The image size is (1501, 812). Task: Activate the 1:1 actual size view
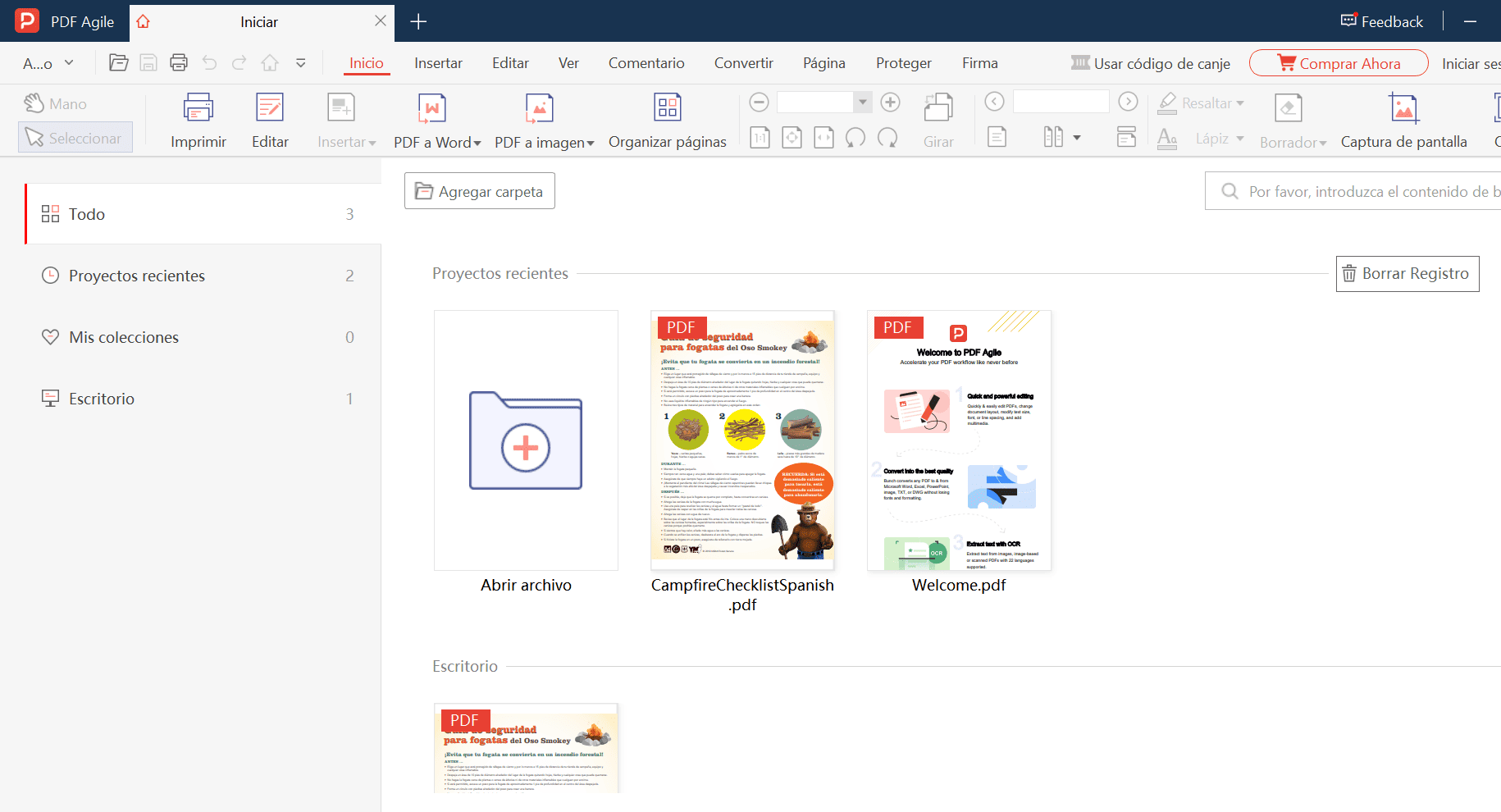tap(759, 137)
